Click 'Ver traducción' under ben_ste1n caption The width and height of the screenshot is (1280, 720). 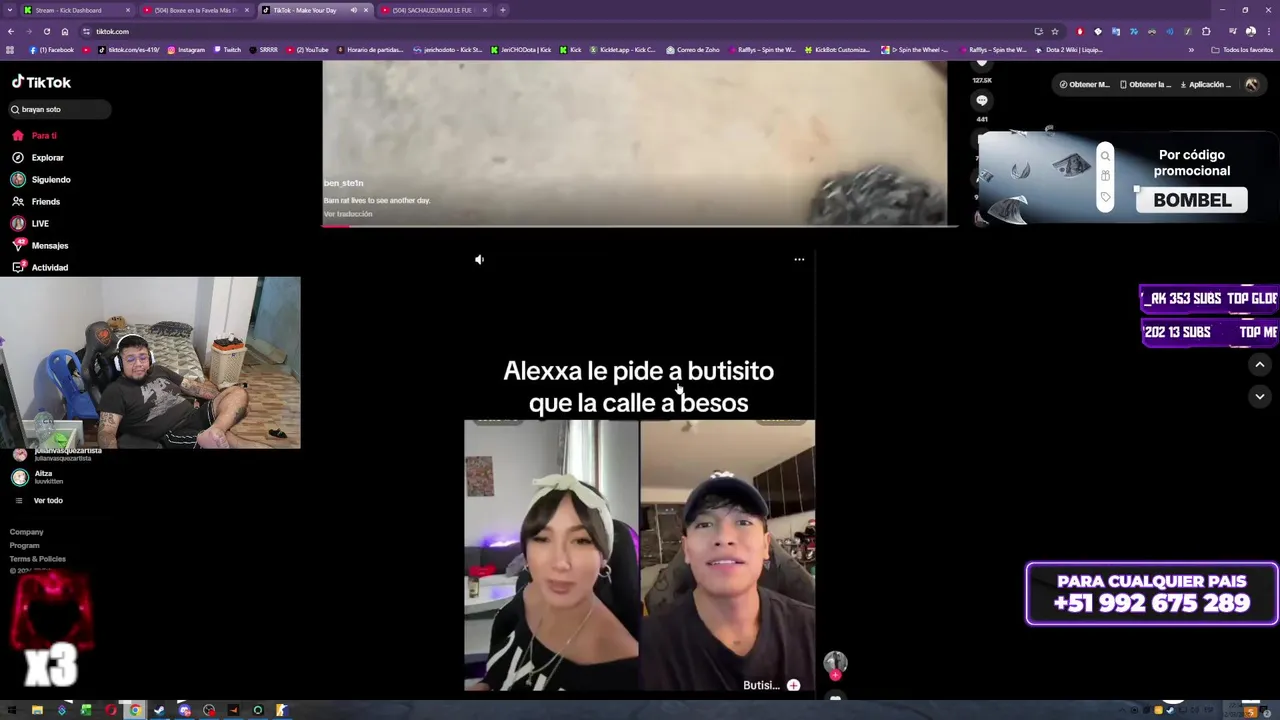point(348,214)
